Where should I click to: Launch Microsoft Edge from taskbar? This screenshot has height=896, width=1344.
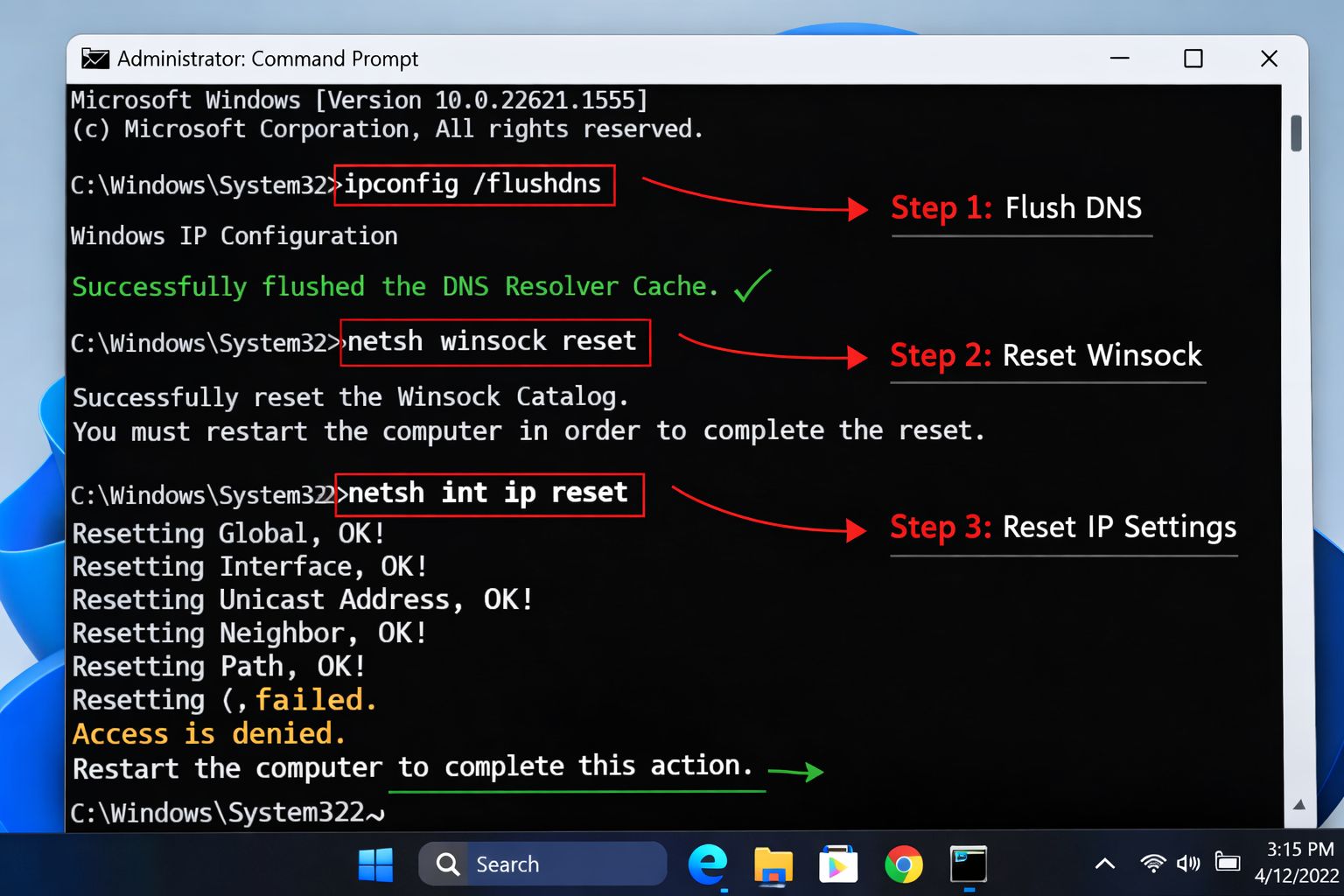[x=707, y=864]
